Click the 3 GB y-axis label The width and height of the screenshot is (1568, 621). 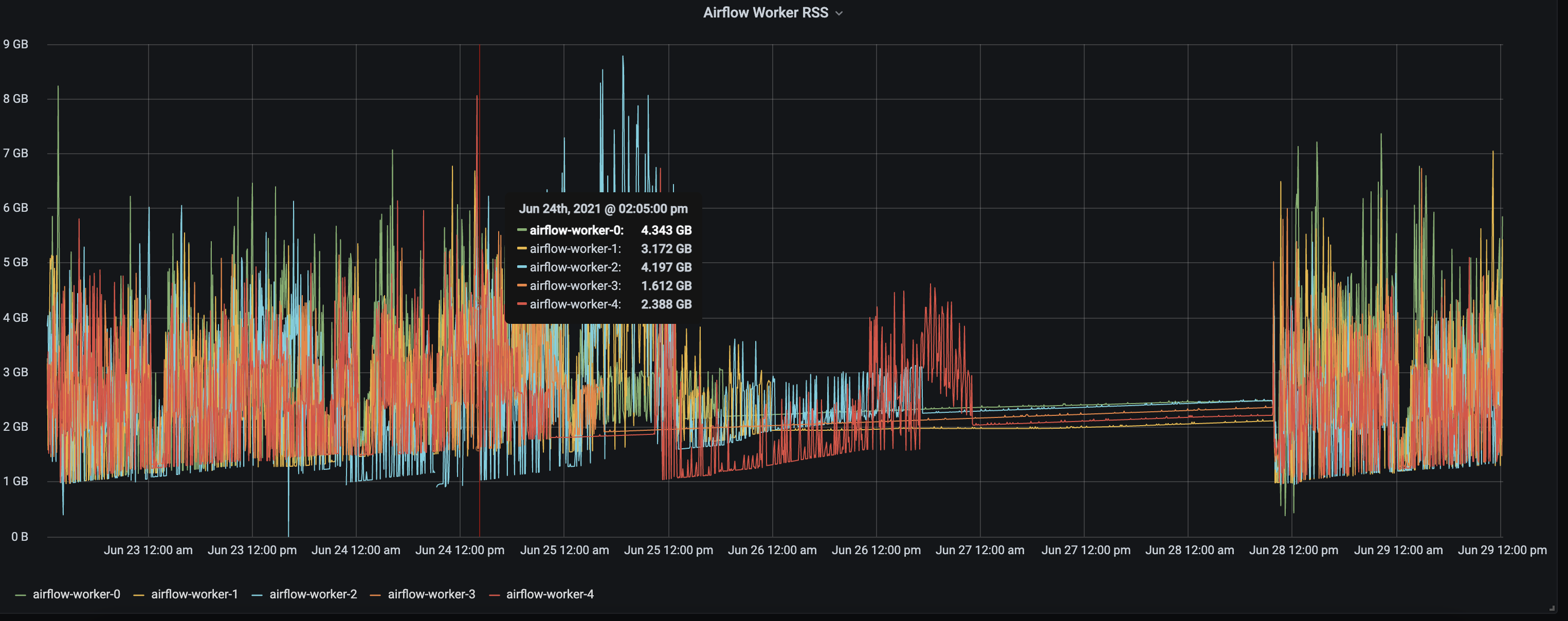click(16, 372)
